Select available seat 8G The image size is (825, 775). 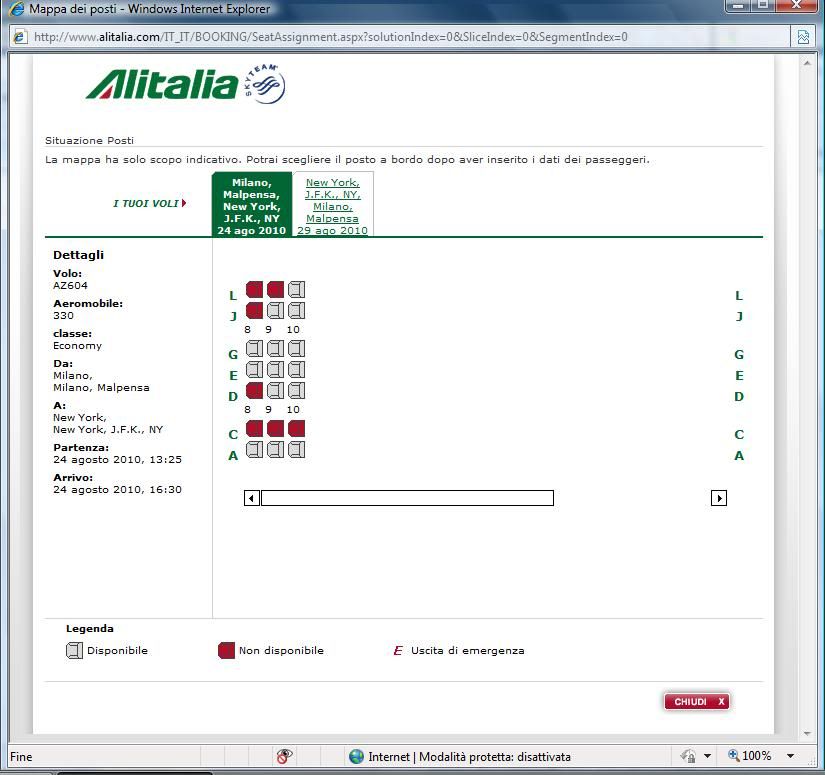pyautogui.click(x=255, y=348)
